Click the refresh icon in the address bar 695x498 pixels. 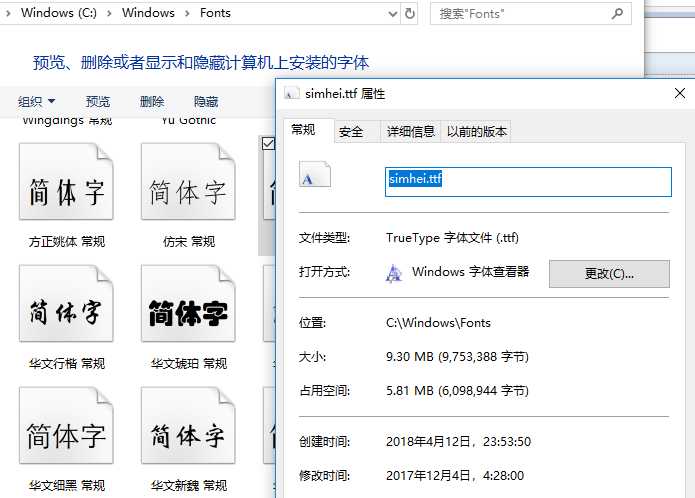coord(410,14)
